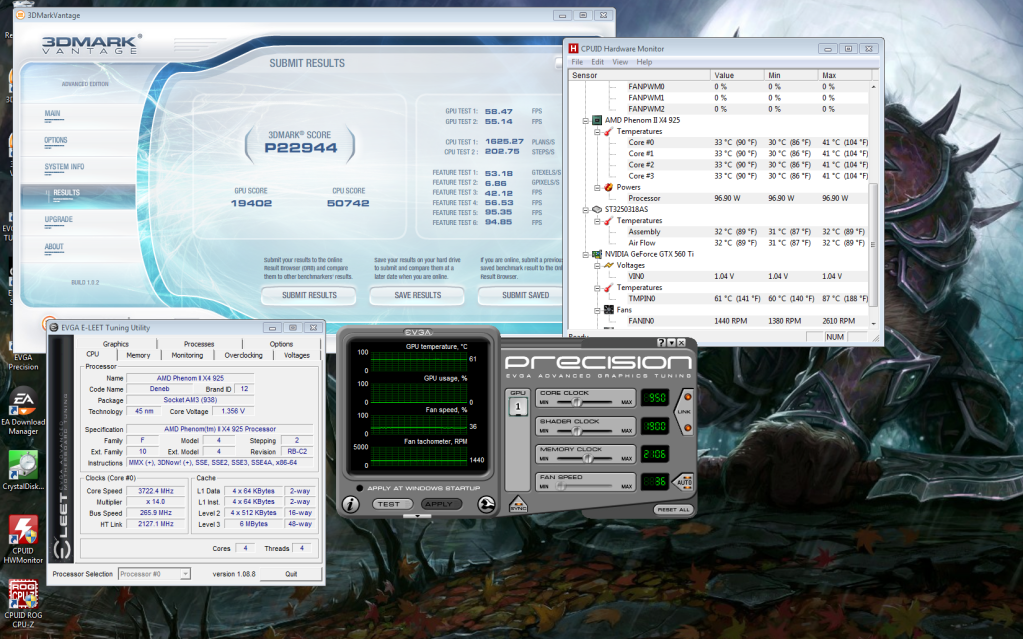Click the thermometer icon under AMD Phenom
This screenshot has height=639, width=1023.
coord(608,131)
